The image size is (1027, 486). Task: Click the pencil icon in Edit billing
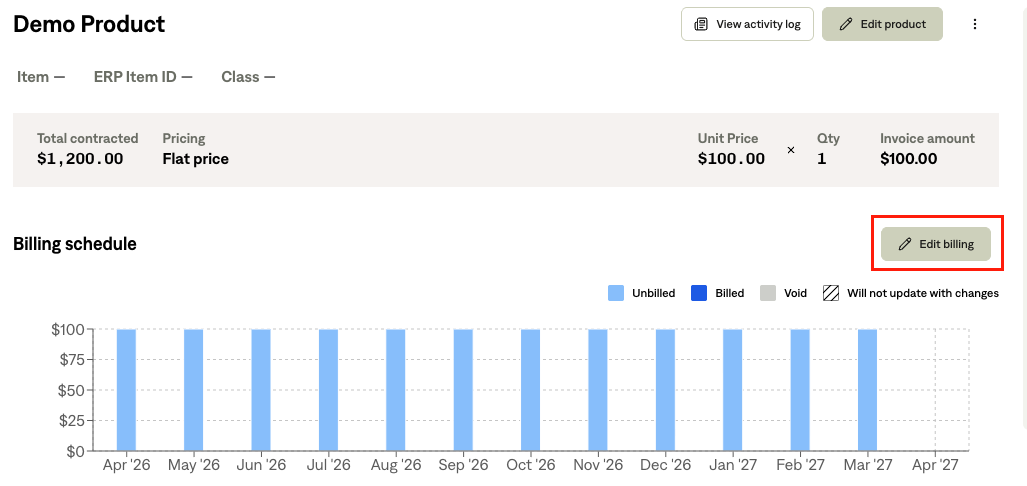tap(905, 244)
